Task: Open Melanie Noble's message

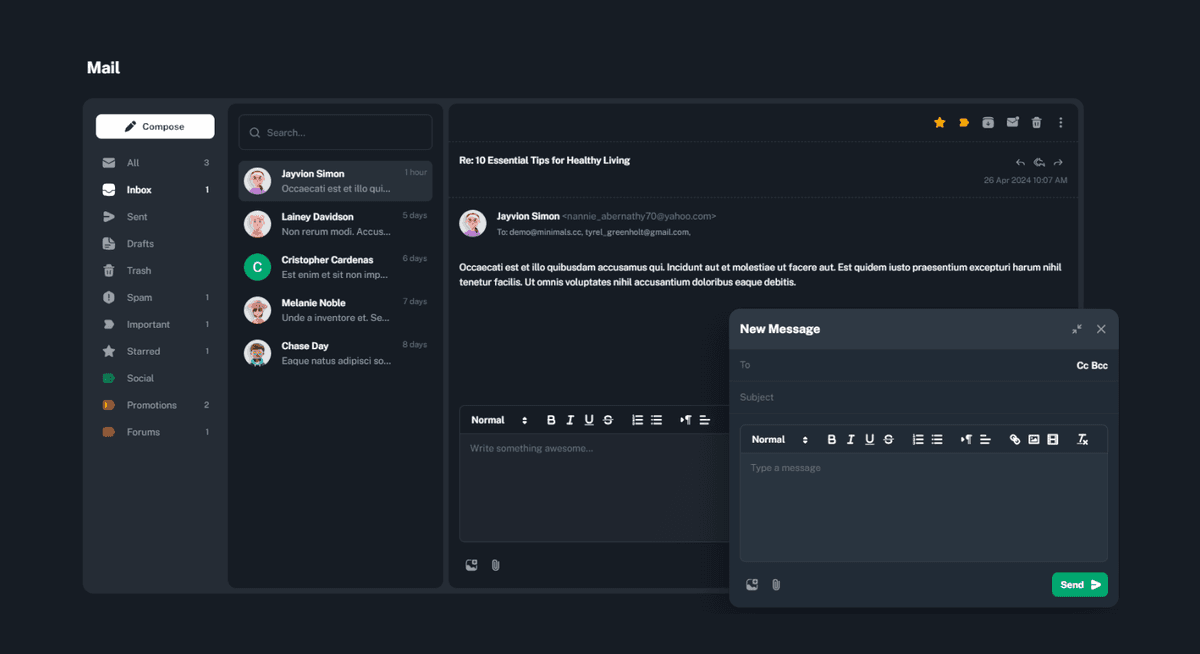Action: (335, 310)
